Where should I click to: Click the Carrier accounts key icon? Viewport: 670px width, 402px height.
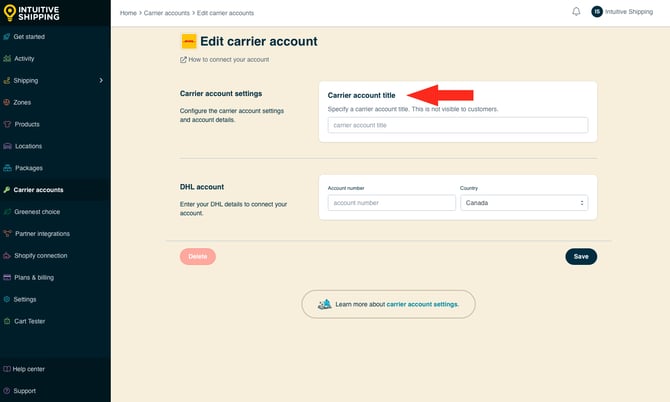(x=6, y=190)
